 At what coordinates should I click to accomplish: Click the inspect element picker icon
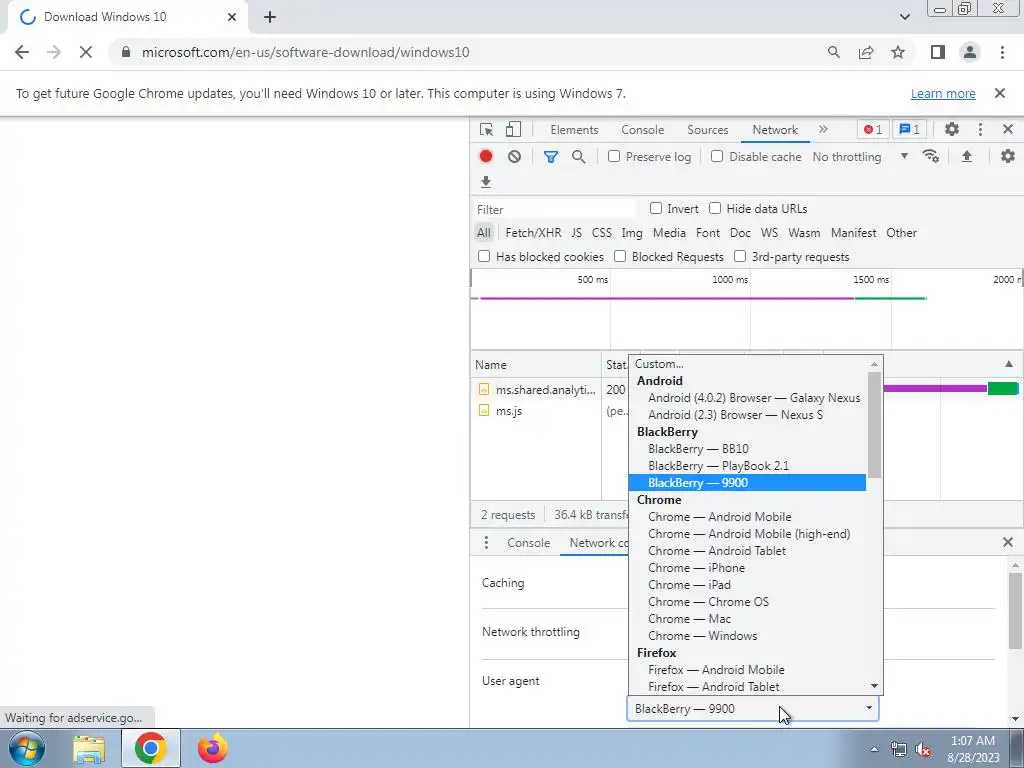pos(486,129)
